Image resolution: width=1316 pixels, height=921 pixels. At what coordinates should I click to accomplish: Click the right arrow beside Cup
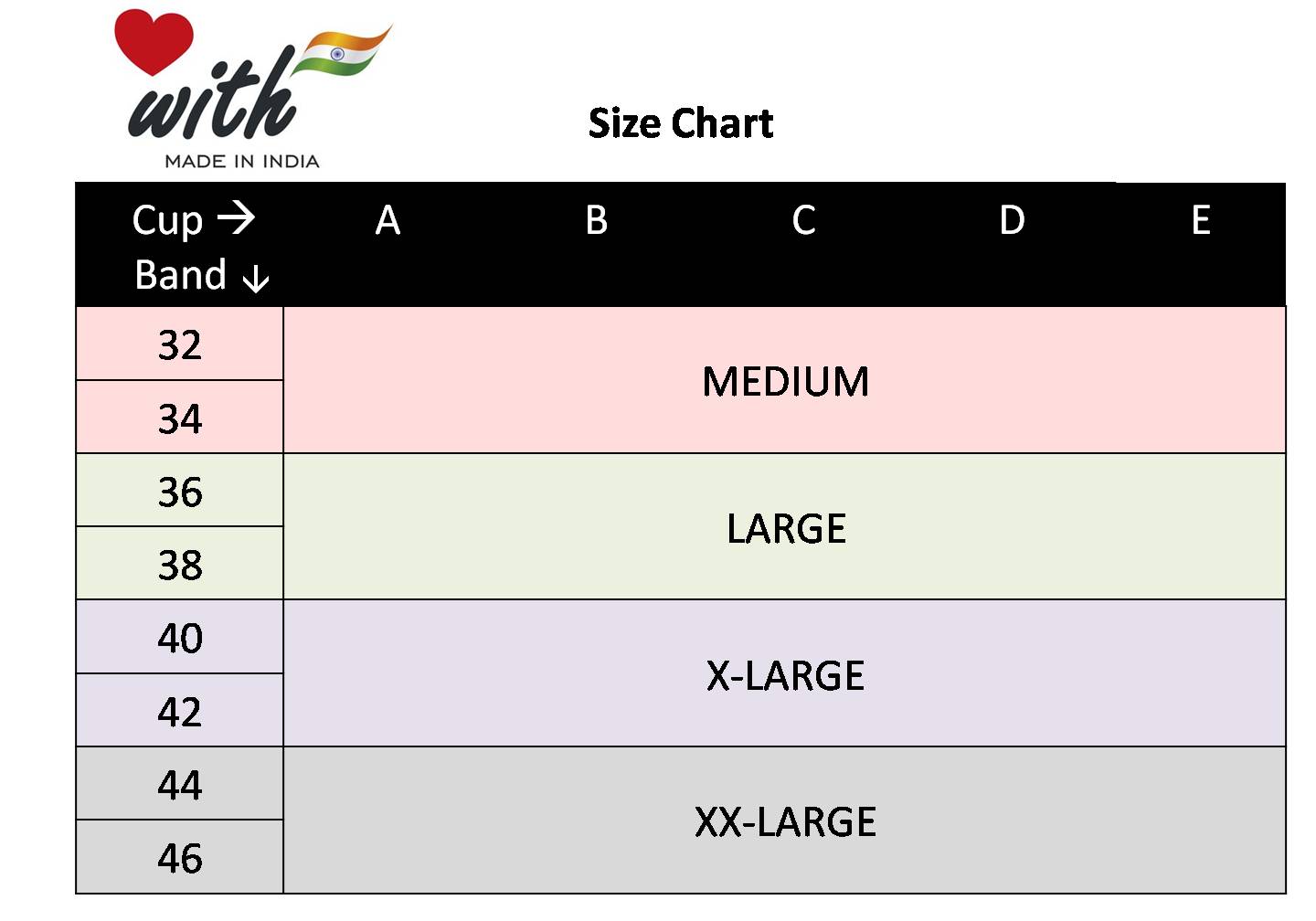pos(236,218)
